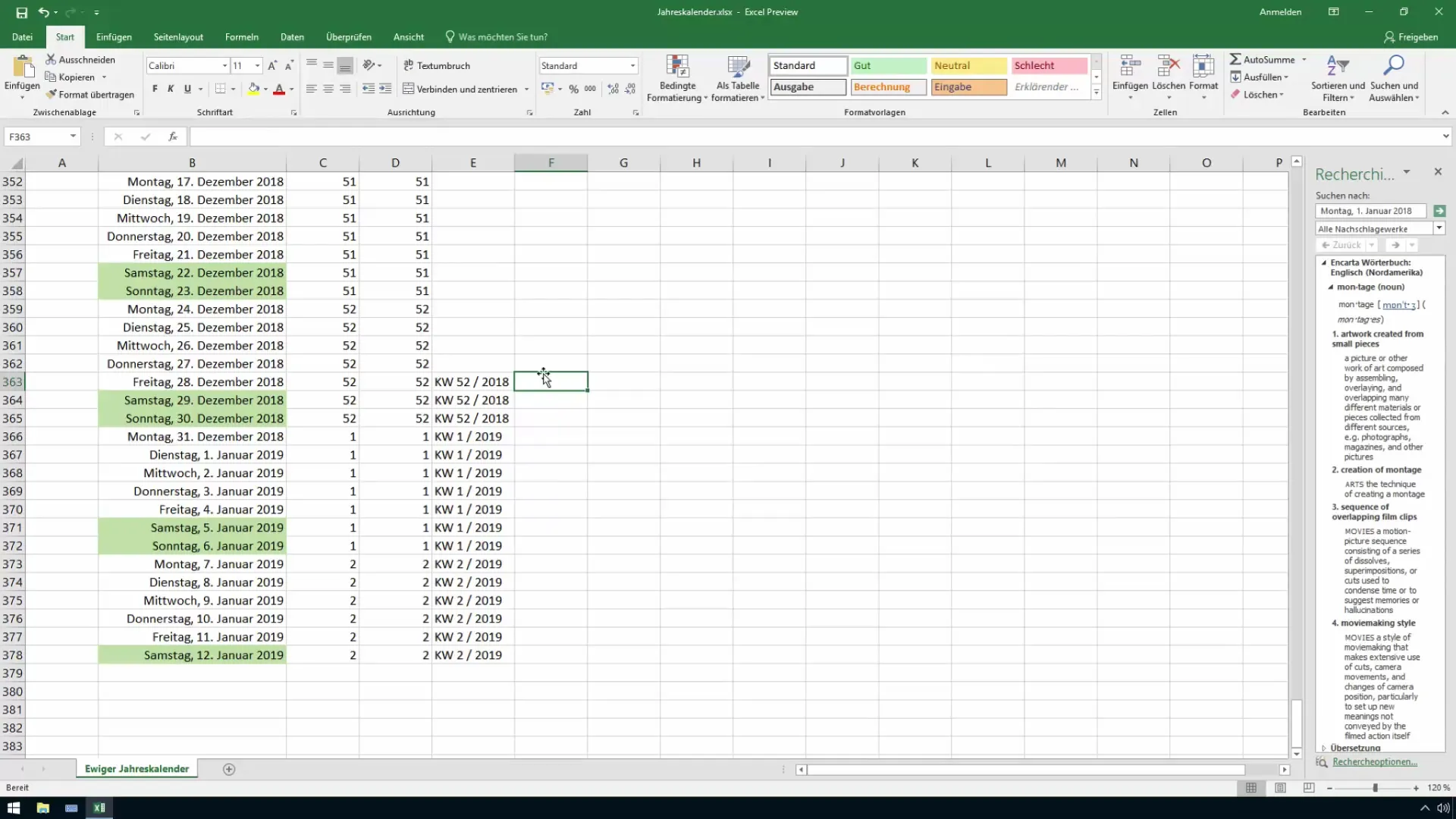Increase font size with larger A icon
Viewport: 1456px width, 819px height.
coord(272,66)
